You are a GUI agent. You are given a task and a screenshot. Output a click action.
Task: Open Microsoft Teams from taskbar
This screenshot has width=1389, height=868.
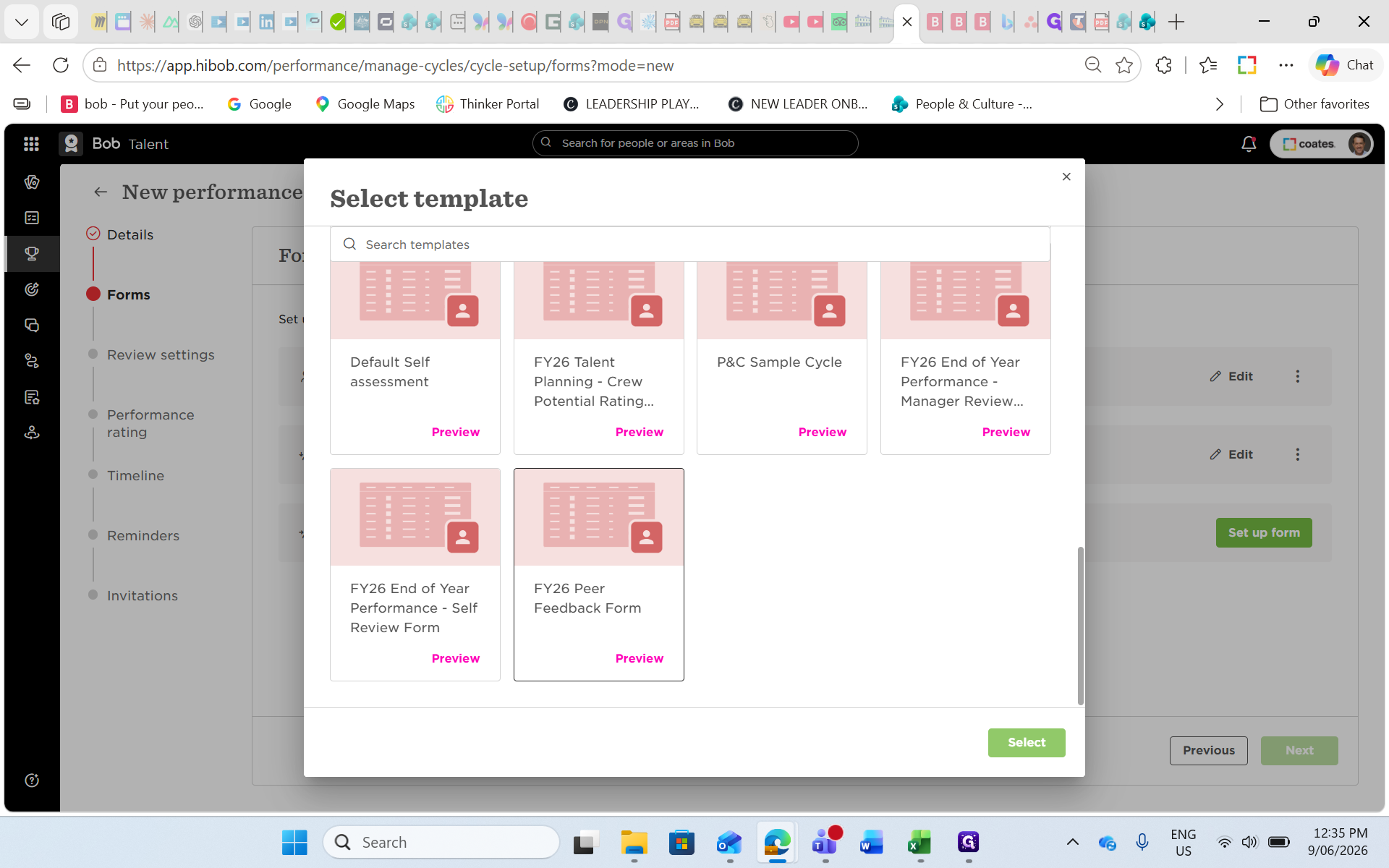[x=825, y=842]
